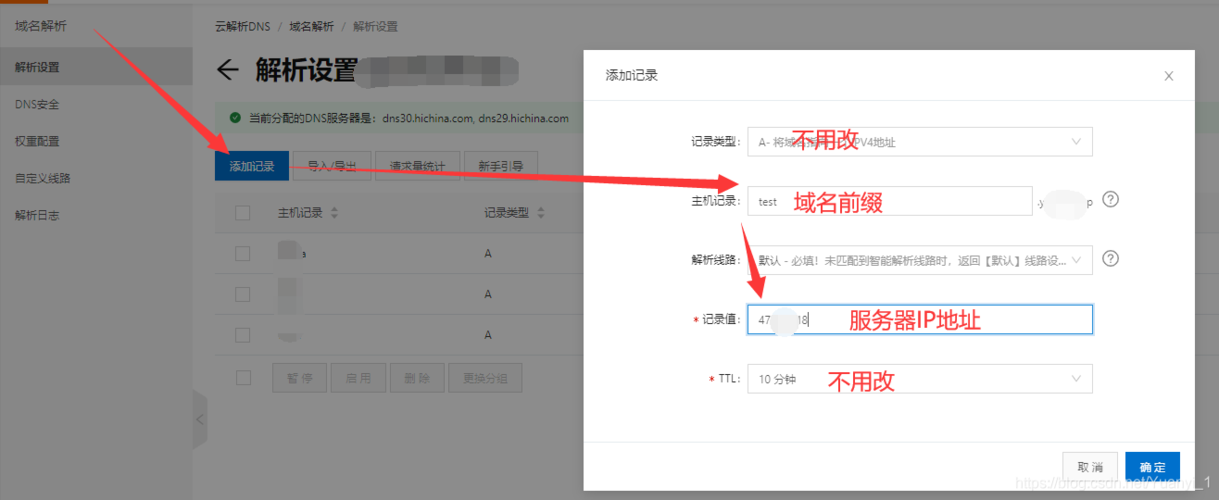
Task: Close the 添加记录 dialog with X
Action: (1168, 76)
